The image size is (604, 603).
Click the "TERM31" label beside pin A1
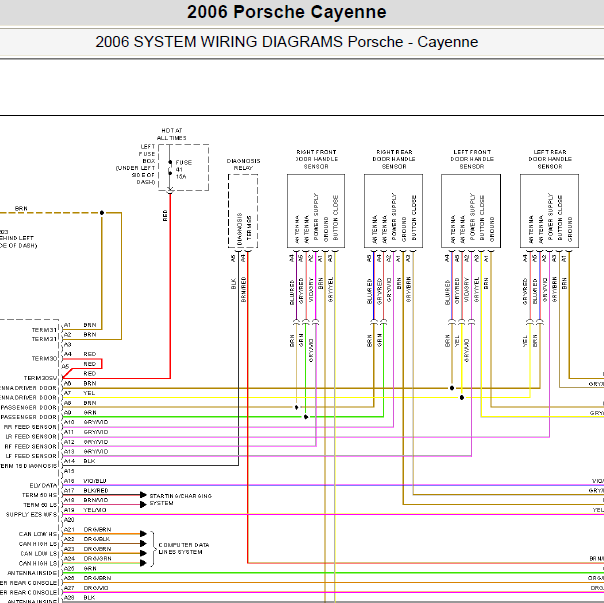(x=44, y=330)
